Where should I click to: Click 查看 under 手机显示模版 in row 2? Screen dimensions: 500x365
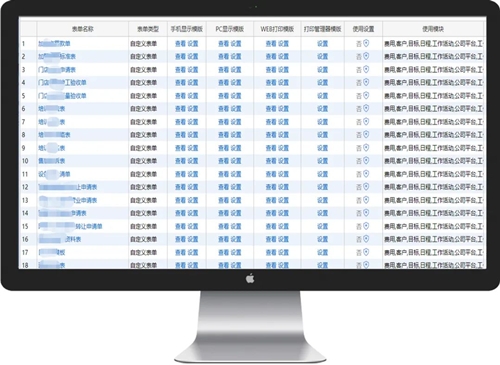(x=180, y=56)
